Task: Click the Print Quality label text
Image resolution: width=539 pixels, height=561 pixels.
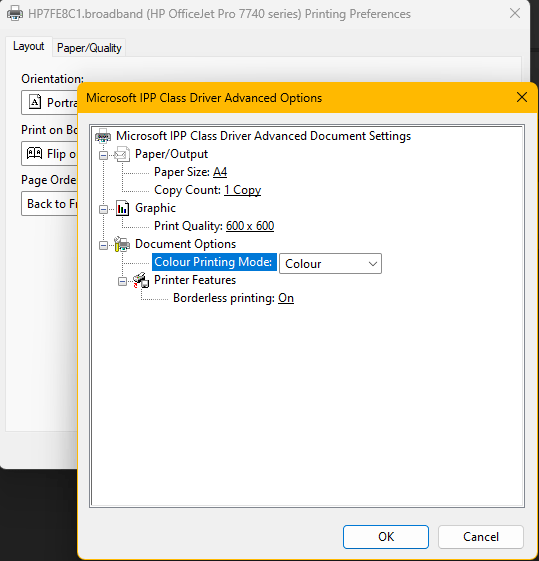Action: [188, 226]
